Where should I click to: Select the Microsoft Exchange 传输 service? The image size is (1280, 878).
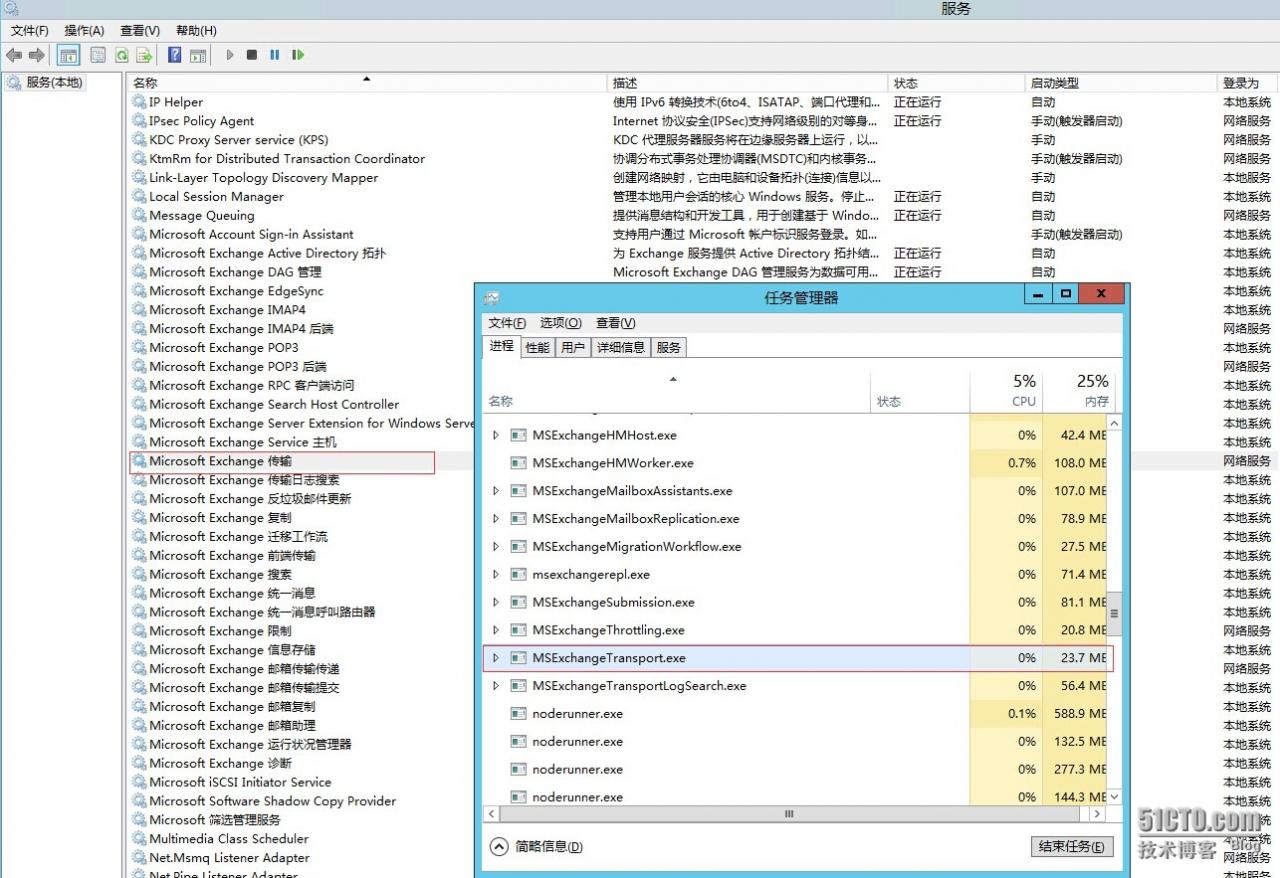click(x=220, y=461)
